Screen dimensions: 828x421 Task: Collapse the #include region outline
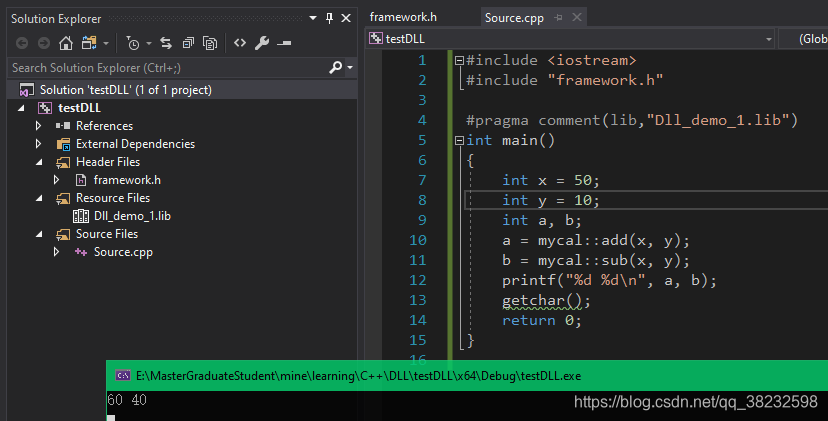(459, 61)
